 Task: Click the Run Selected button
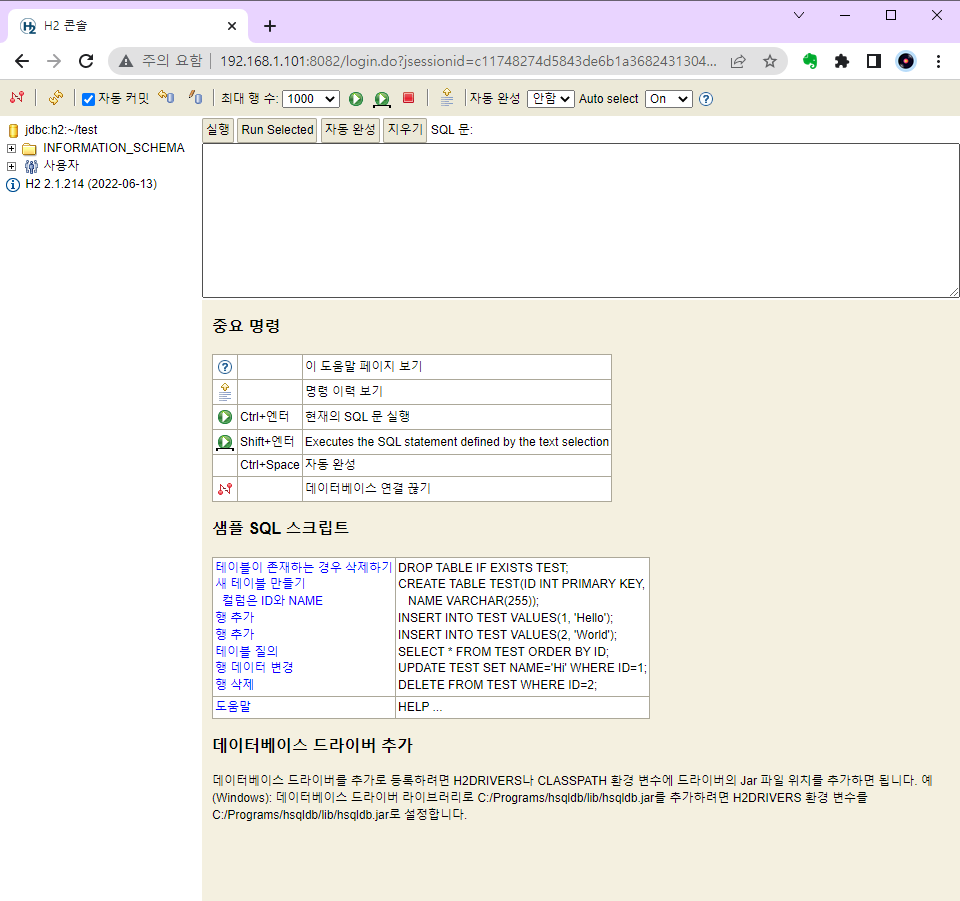pyautogui.click(x=277, y=130)
